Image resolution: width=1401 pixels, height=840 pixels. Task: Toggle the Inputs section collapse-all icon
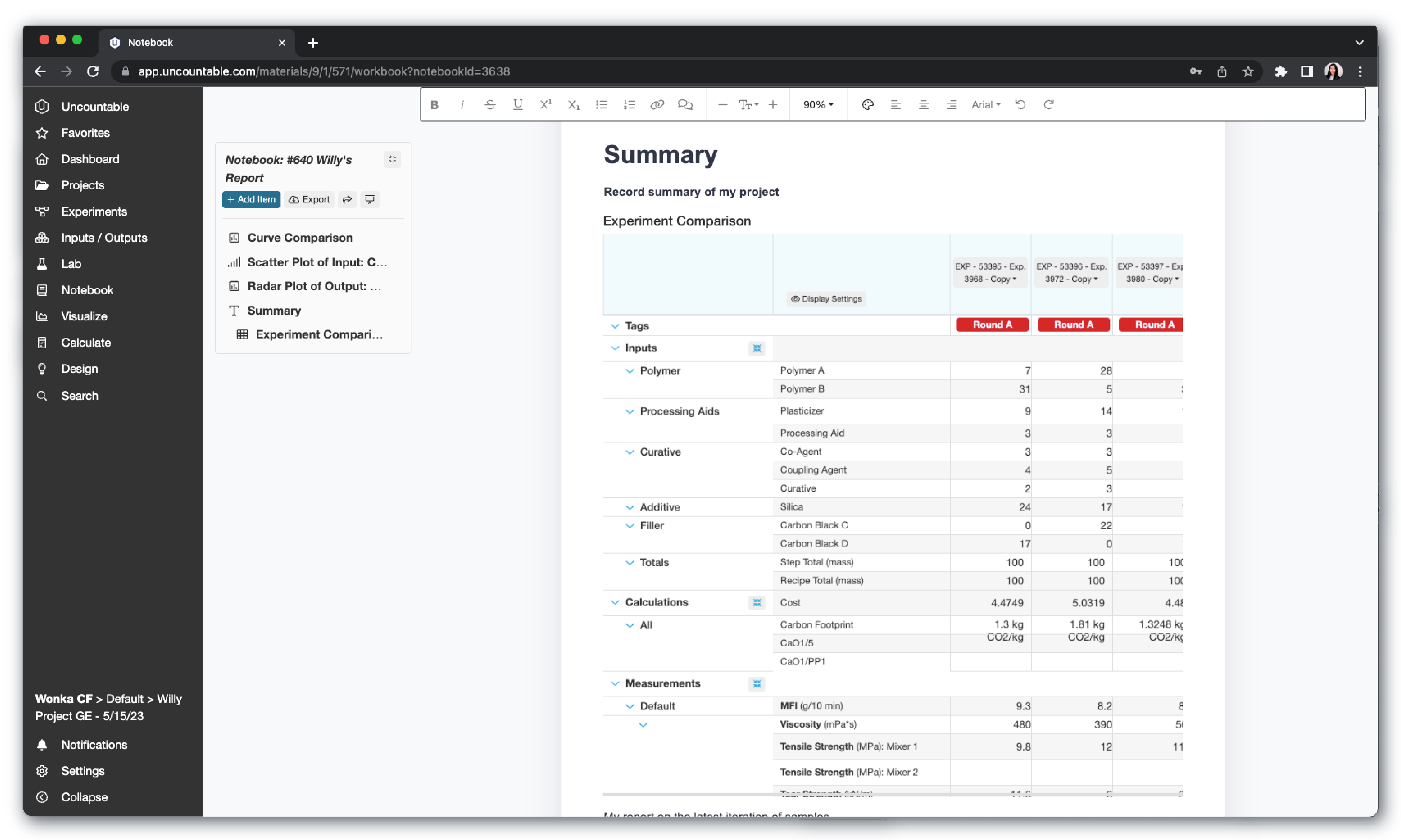pos(757,348)
